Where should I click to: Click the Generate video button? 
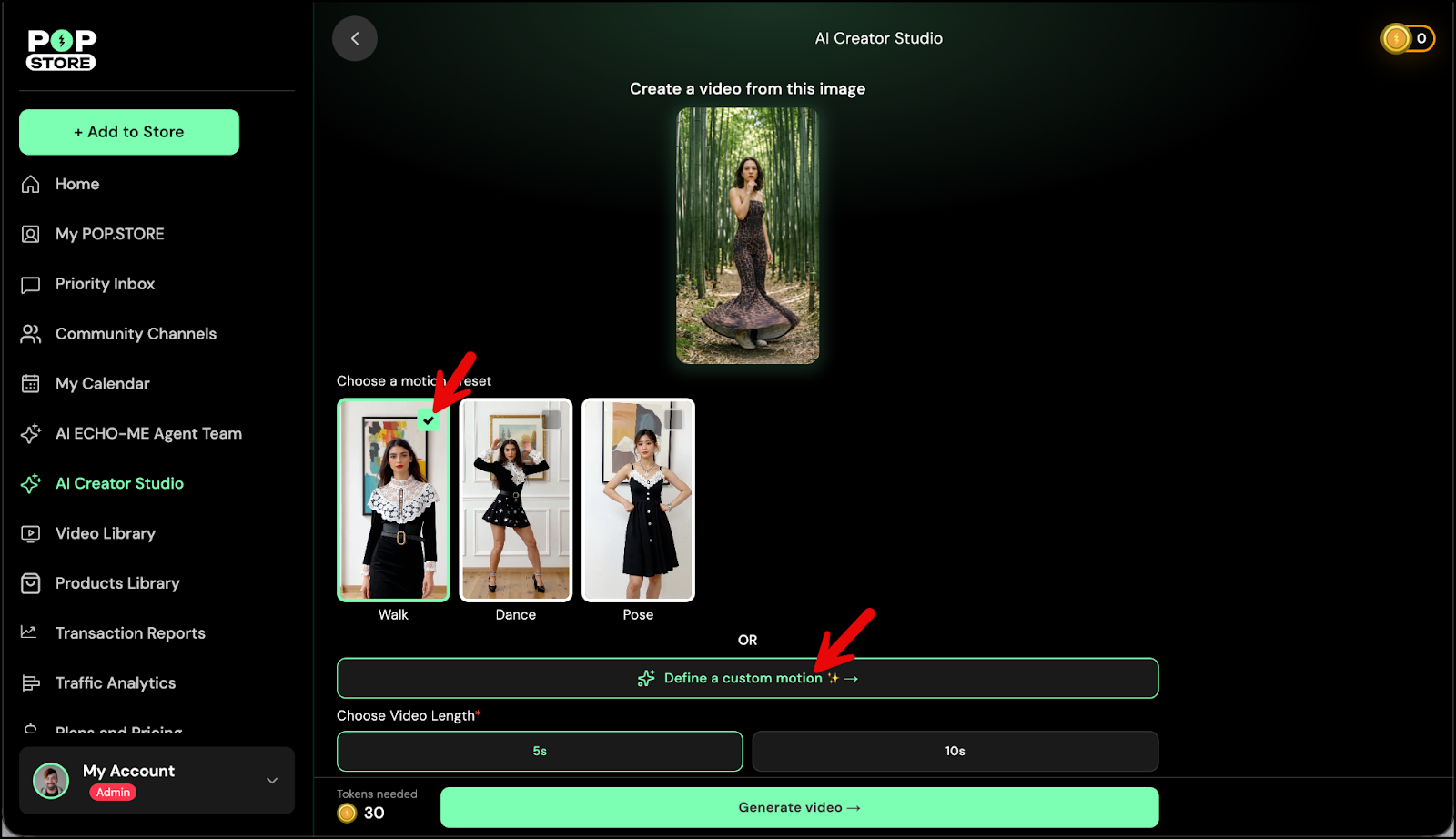tap(799, 807)
